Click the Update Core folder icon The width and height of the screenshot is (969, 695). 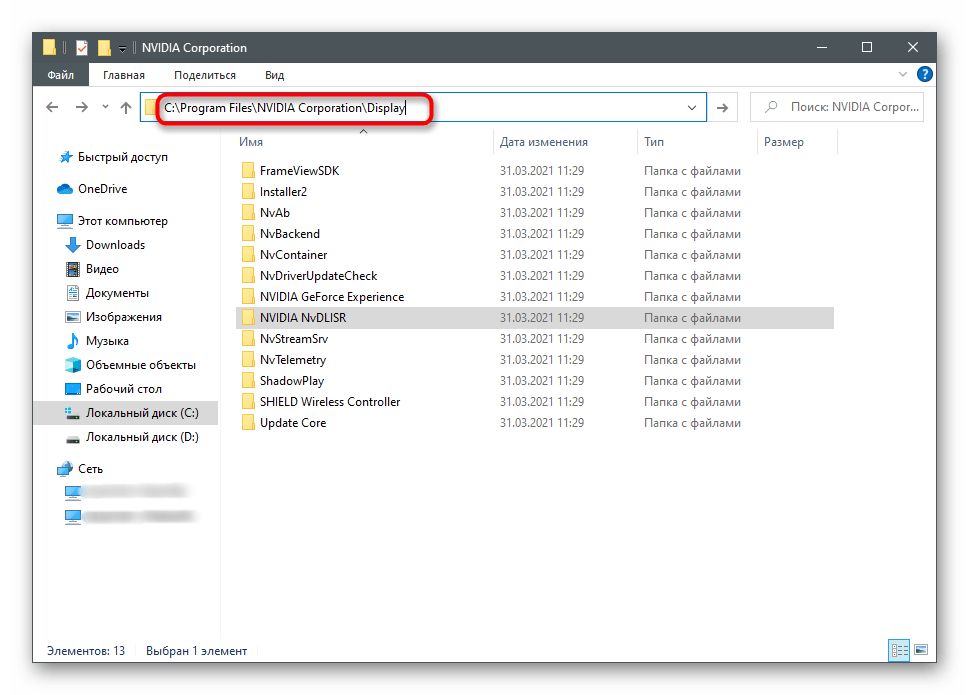(248, 423)
